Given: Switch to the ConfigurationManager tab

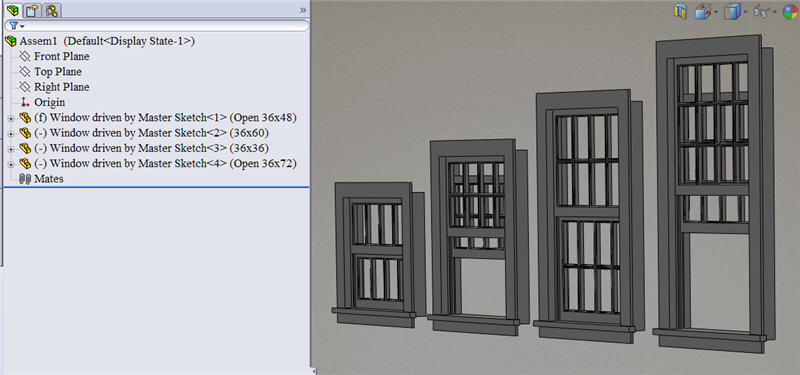Looking at the screenshot, I should 51,10.
